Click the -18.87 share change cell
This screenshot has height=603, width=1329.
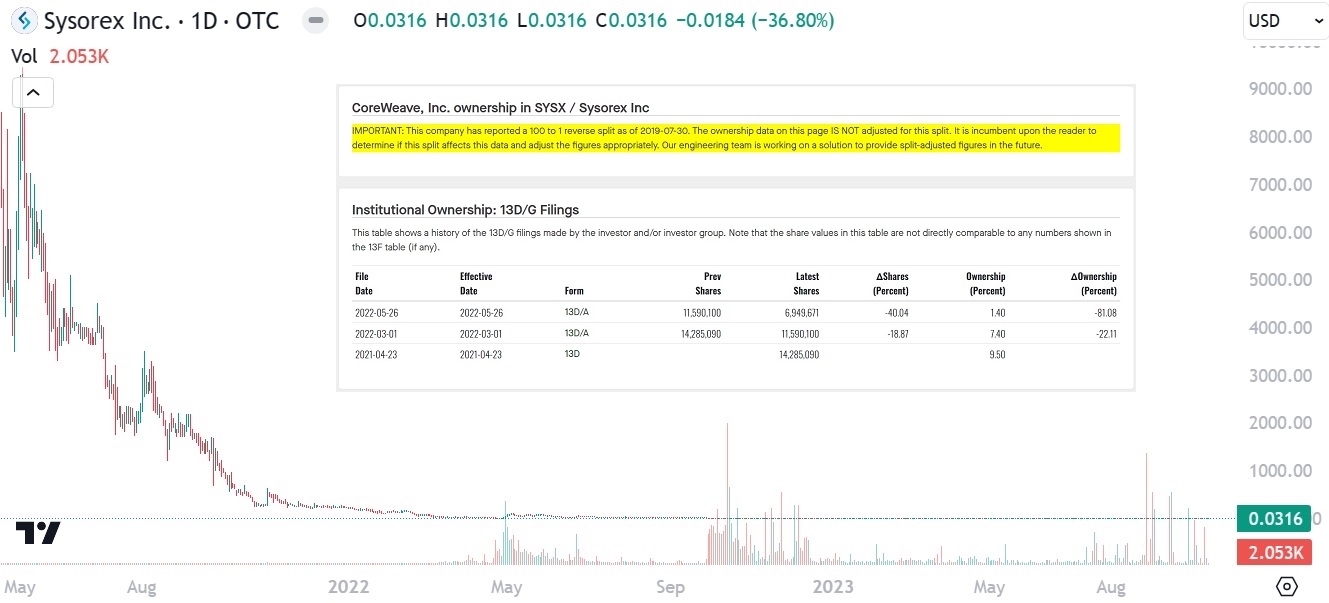coord(896,333)
